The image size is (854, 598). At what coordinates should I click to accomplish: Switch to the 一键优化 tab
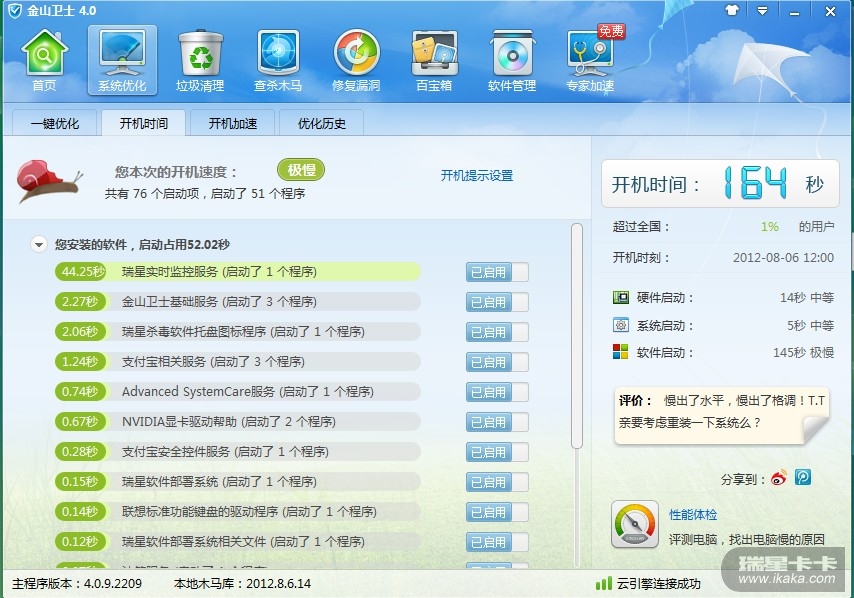54,123
